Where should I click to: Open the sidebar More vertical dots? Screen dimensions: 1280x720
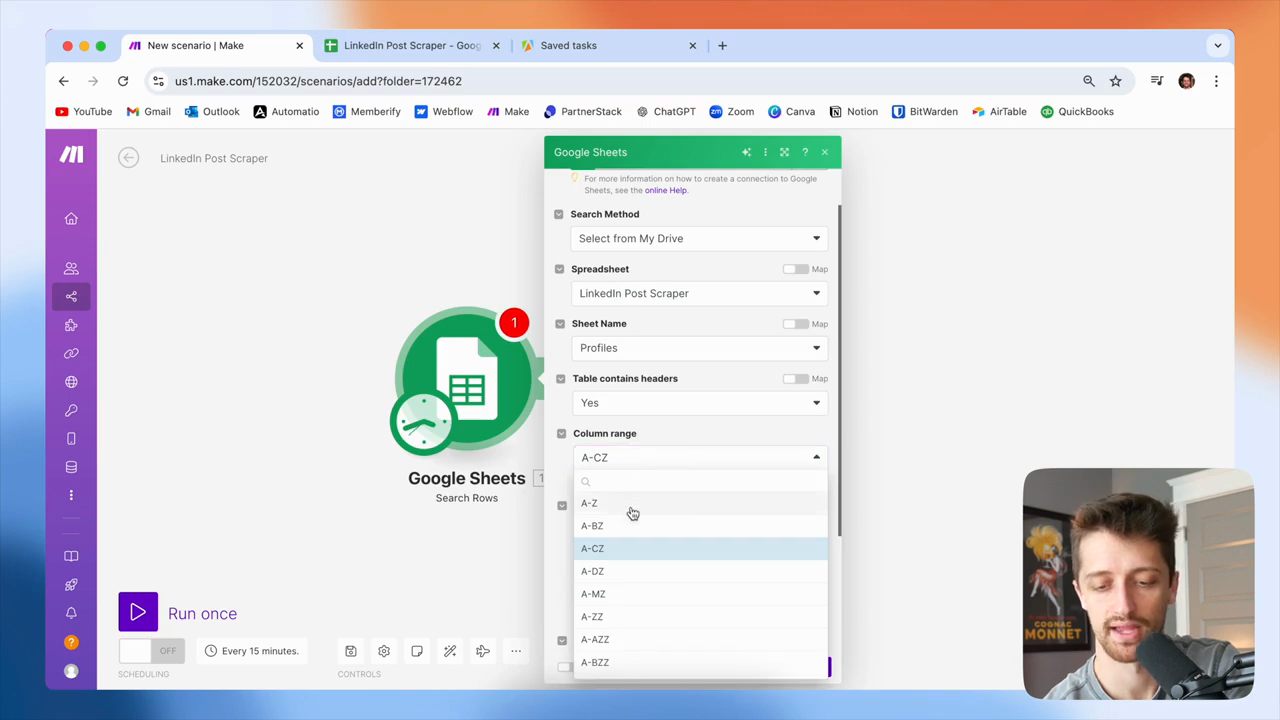point(71,495)
